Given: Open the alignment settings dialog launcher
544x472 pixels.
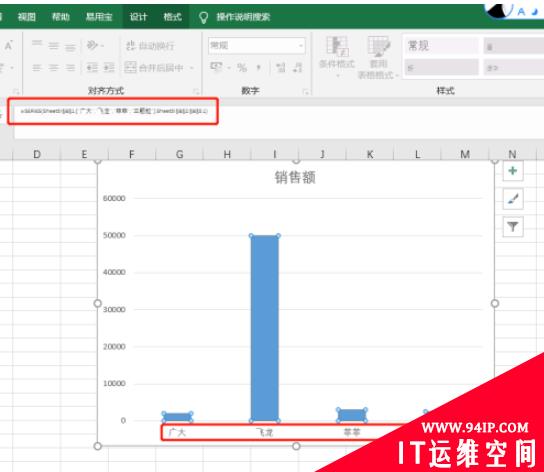Looking at the screenshot, I should 196,91.
